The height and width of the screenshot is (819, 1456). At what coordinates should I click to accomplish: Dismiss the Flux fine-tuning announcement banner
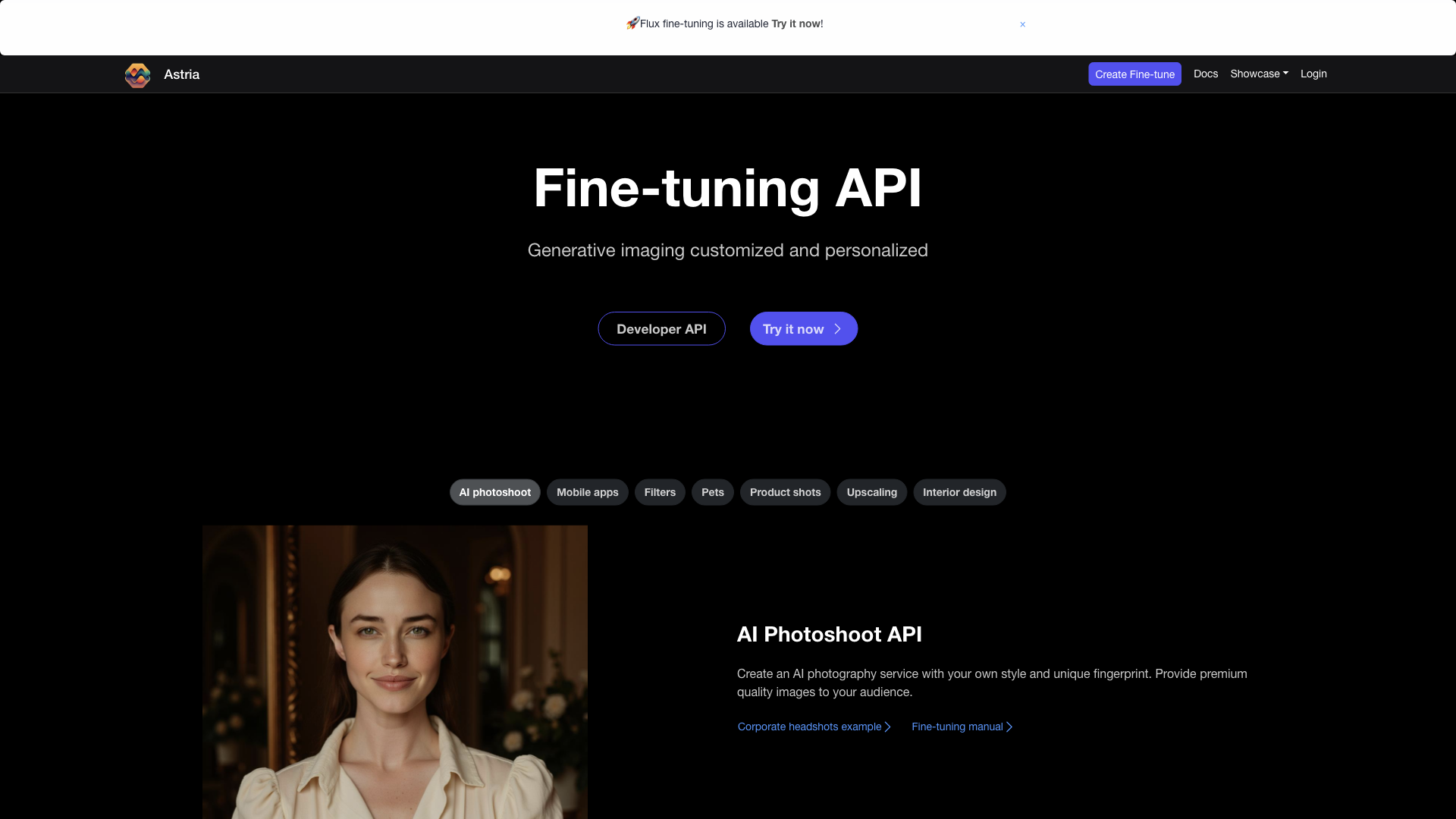pos(1022,24)
